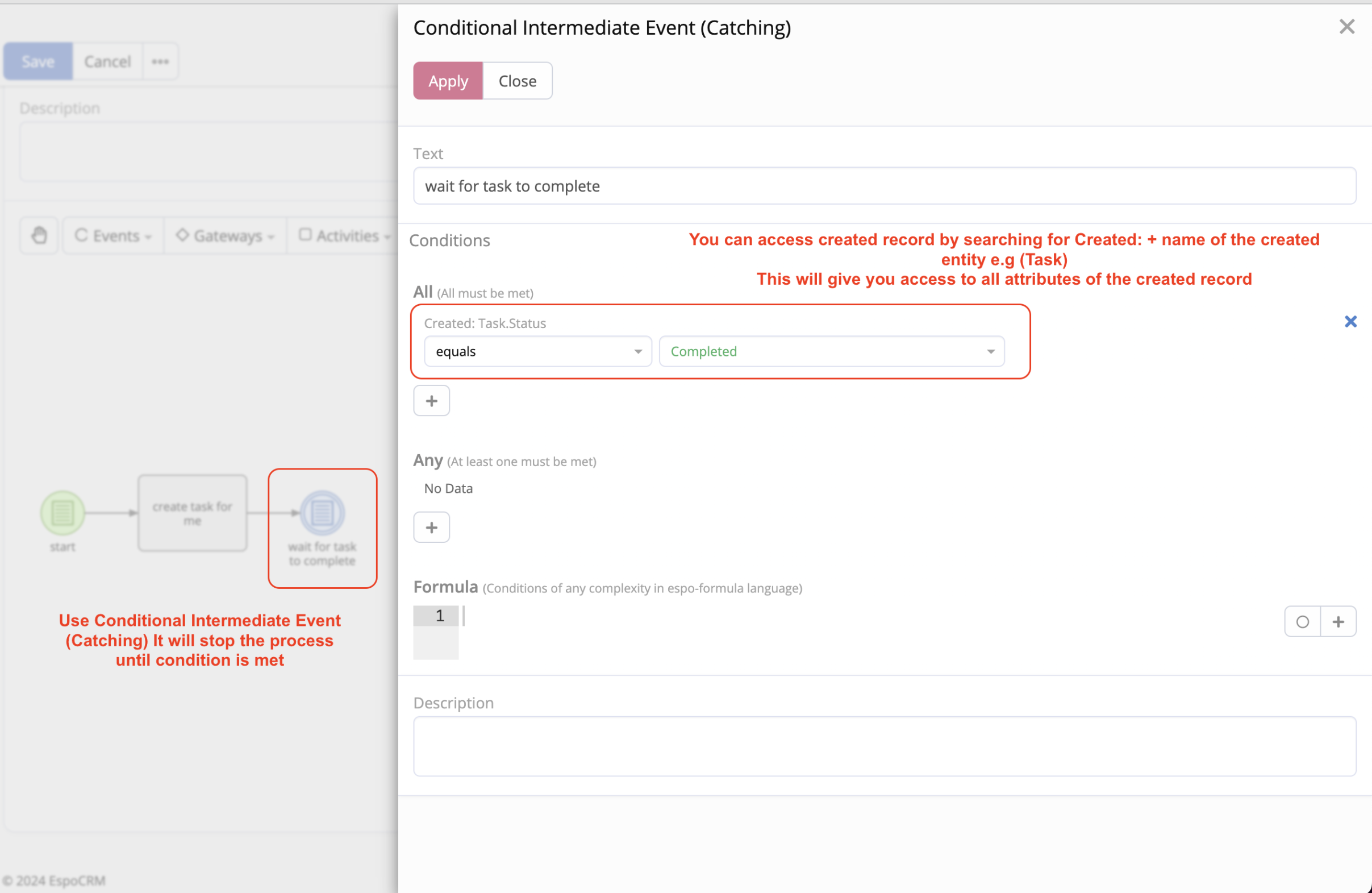Close the Conditional Intermediate Event panel with X
This screenshot has width=1372, height=893.
tap(1346, 27)
